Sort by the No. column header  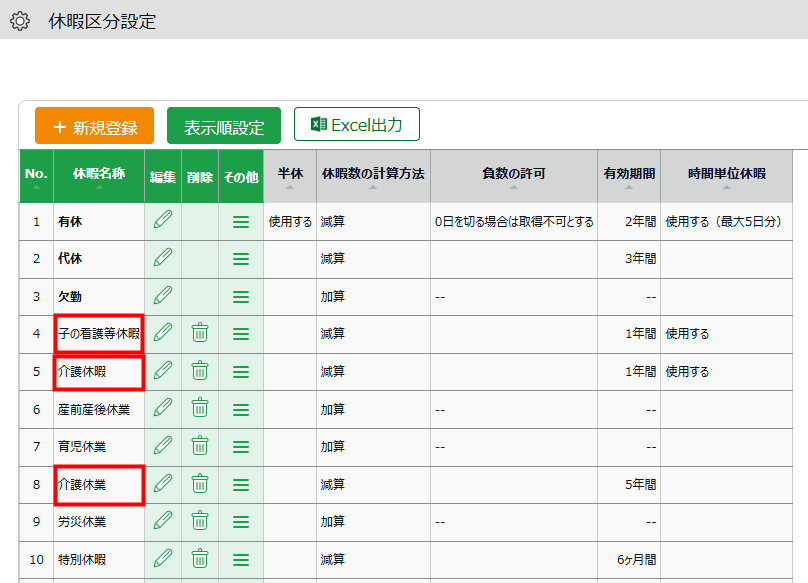point(36,176)
